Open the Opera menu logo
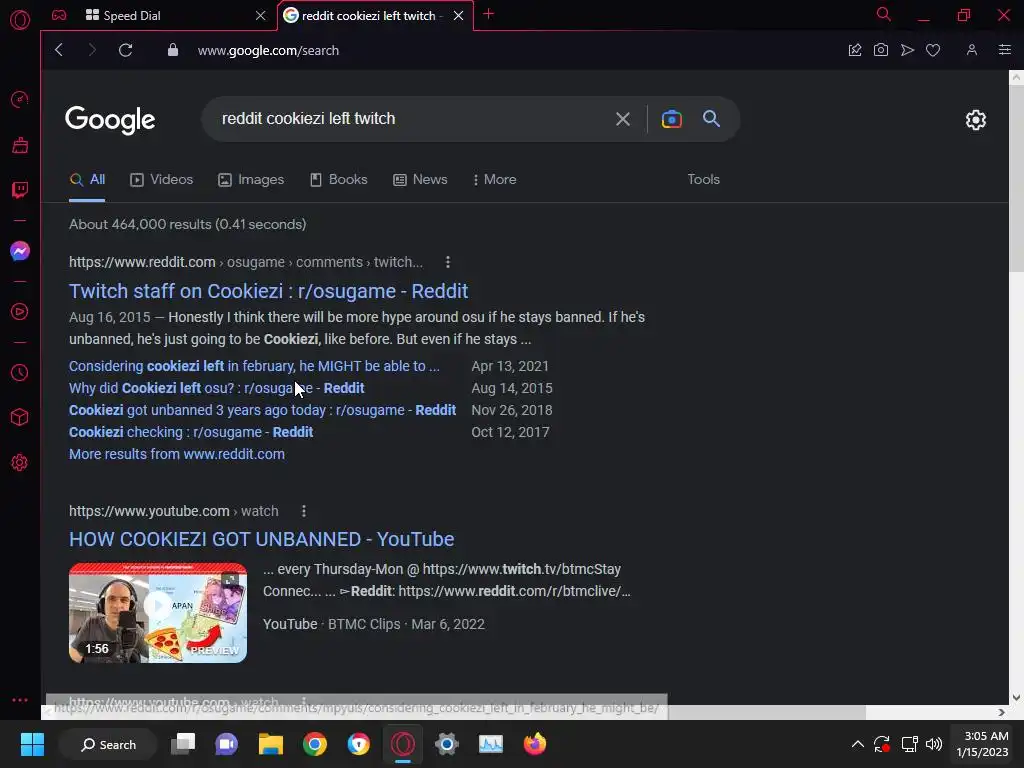 tap(20, 19)
